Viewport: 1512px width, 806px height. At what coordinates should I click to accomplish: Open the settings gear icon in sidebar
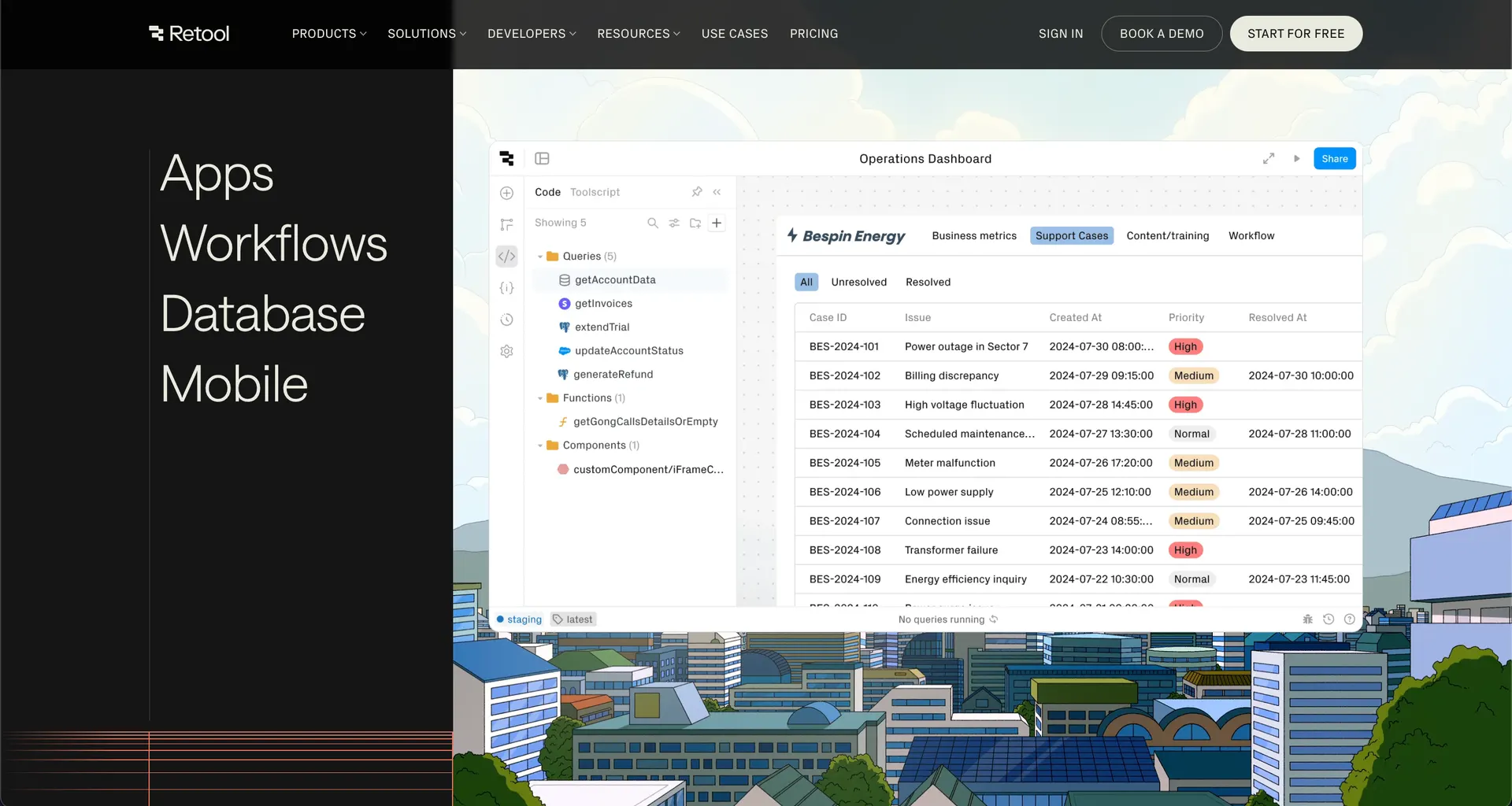506,351
